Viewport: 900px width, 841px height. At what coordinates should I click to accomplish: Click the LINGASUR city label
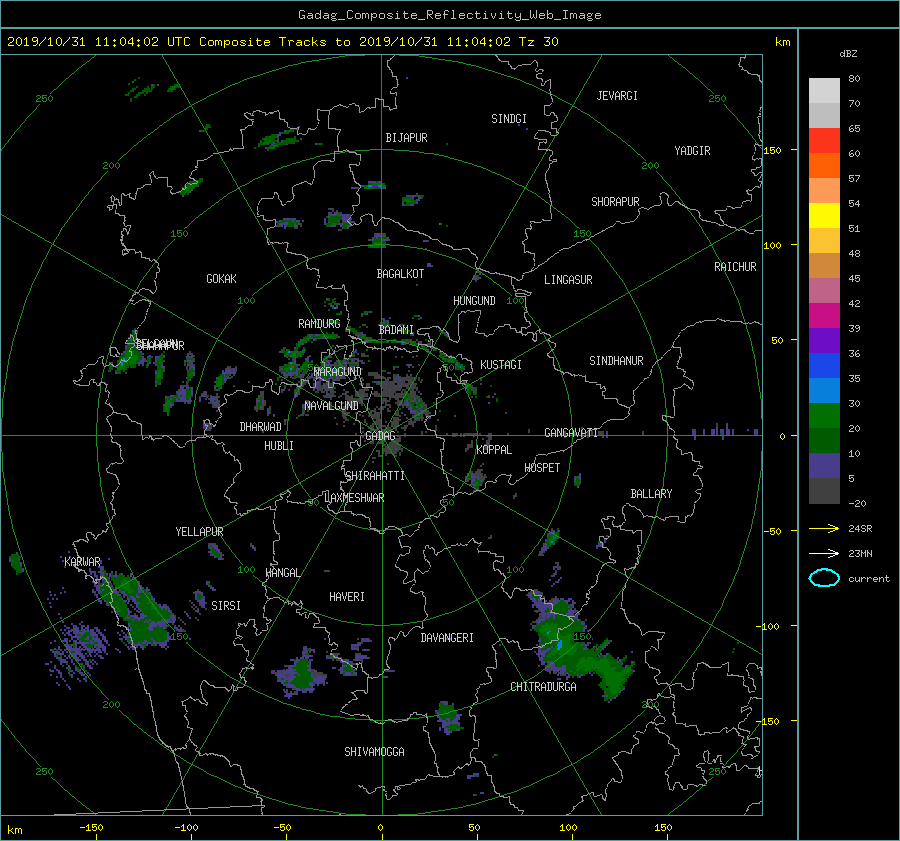(568, 280)
